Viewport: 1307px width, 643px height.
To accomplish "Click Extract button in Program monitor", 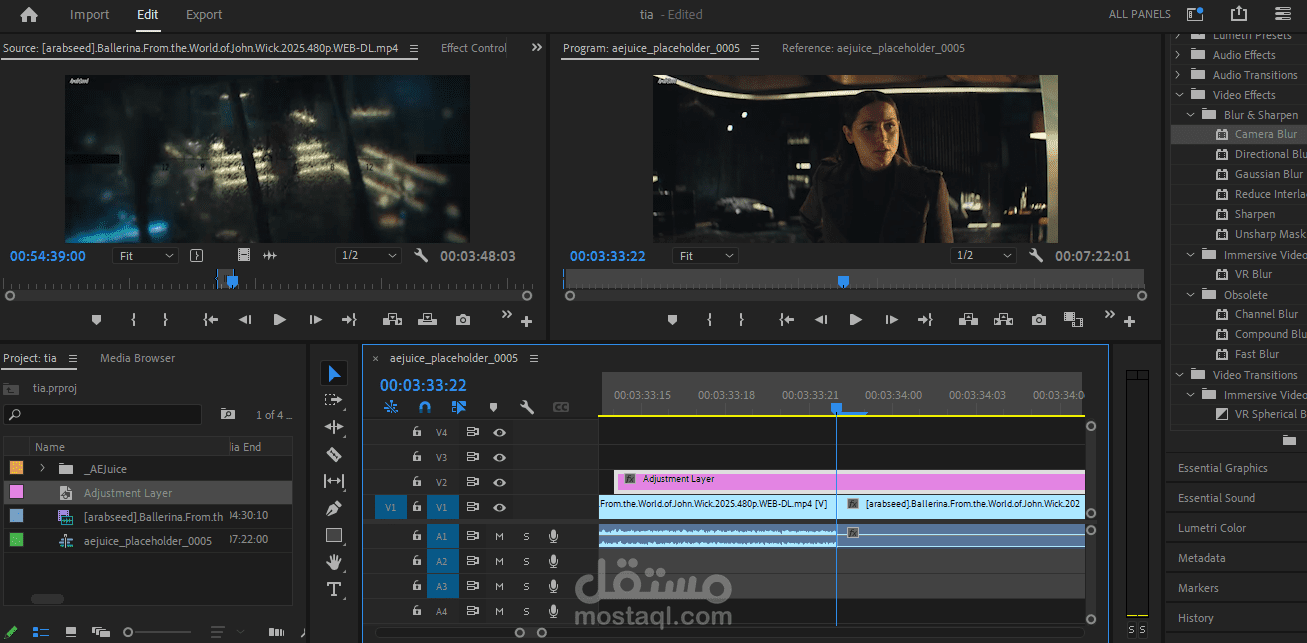I will pyautogui.click(x=1003, y=320).
